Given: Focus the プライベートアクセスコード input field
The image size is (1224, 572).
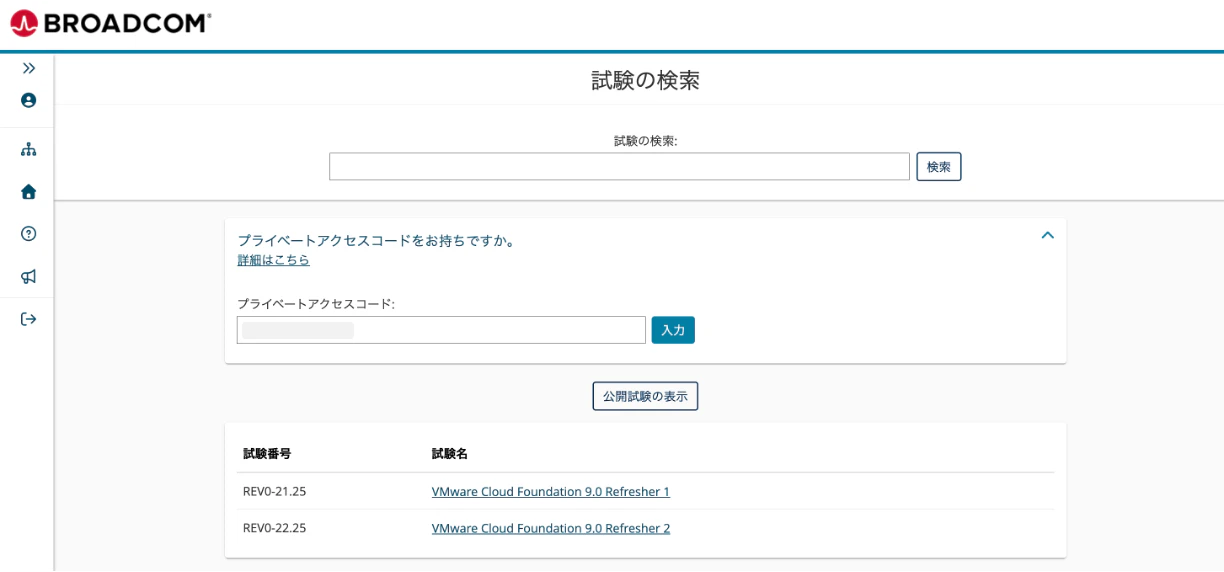Looking at the screenshot, I should point(441,330).
